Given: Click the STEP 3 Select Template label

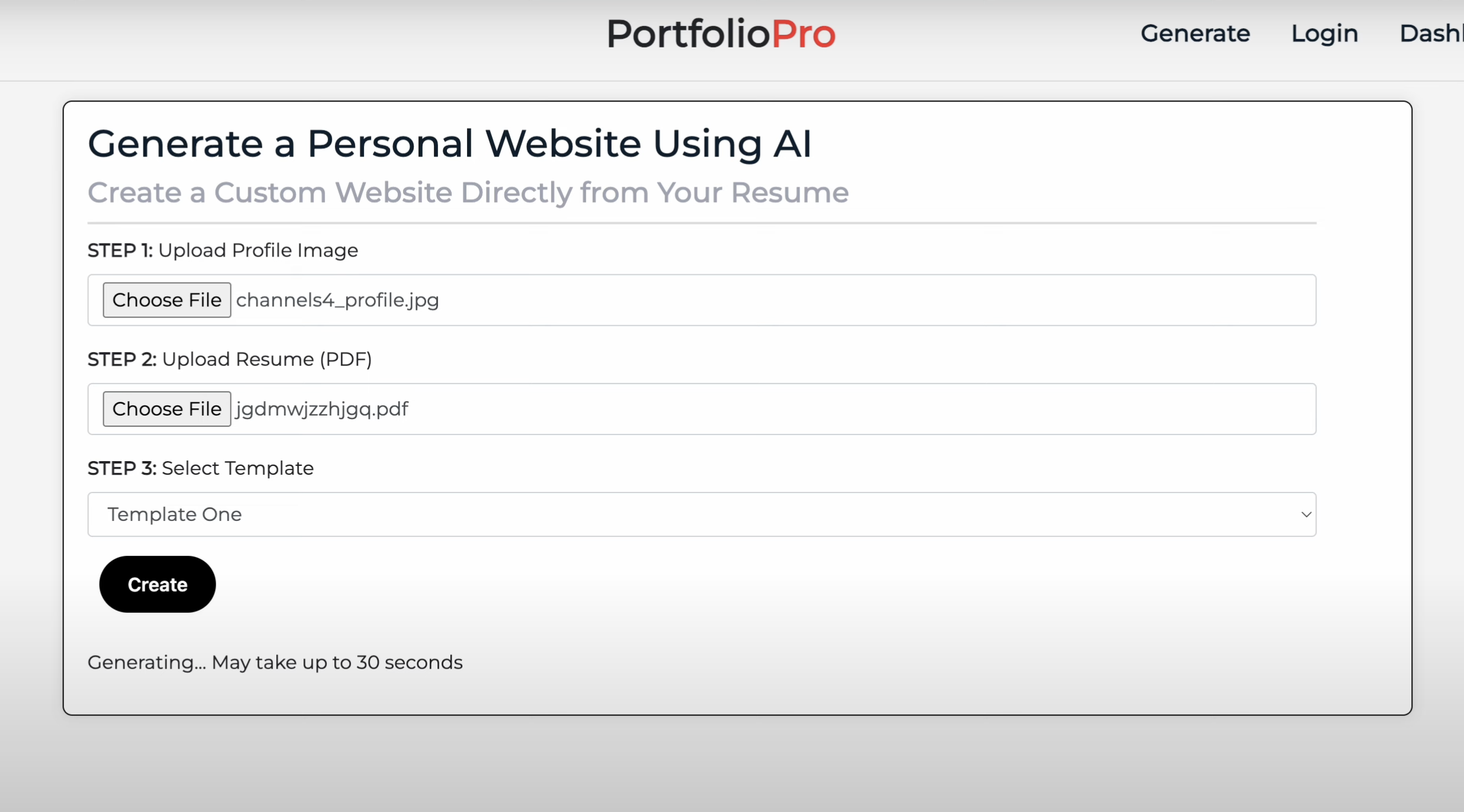Looking at the screenshot, I should coord(201,469).
